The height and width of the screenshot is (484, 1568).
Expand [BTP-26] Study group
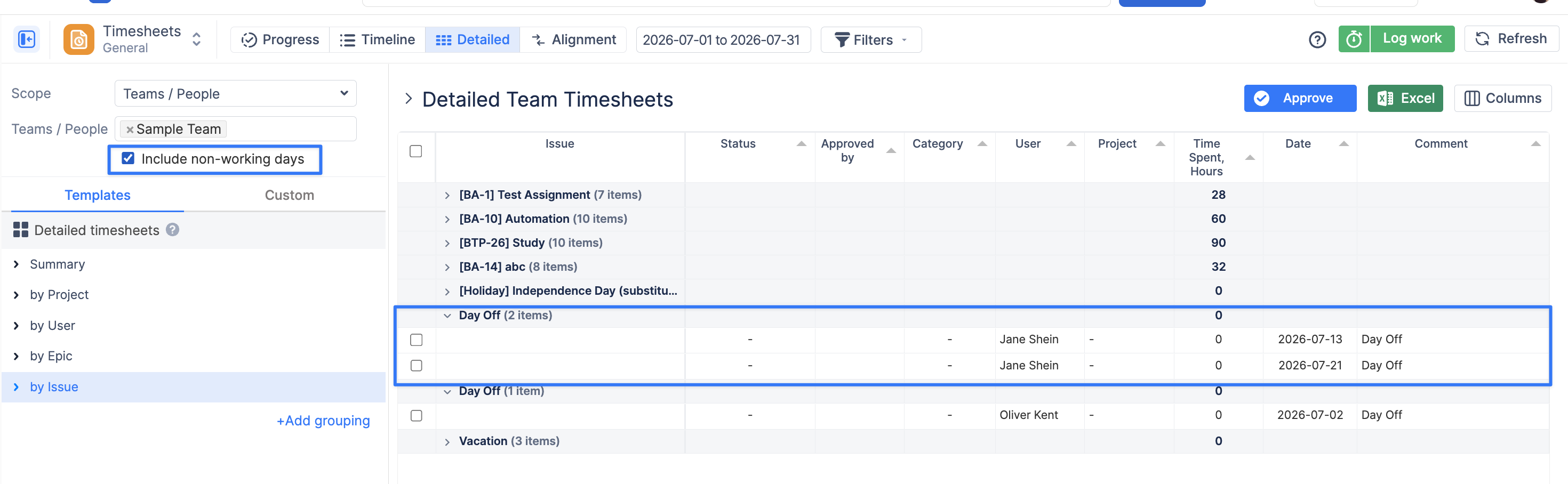[x=447, y=243]
